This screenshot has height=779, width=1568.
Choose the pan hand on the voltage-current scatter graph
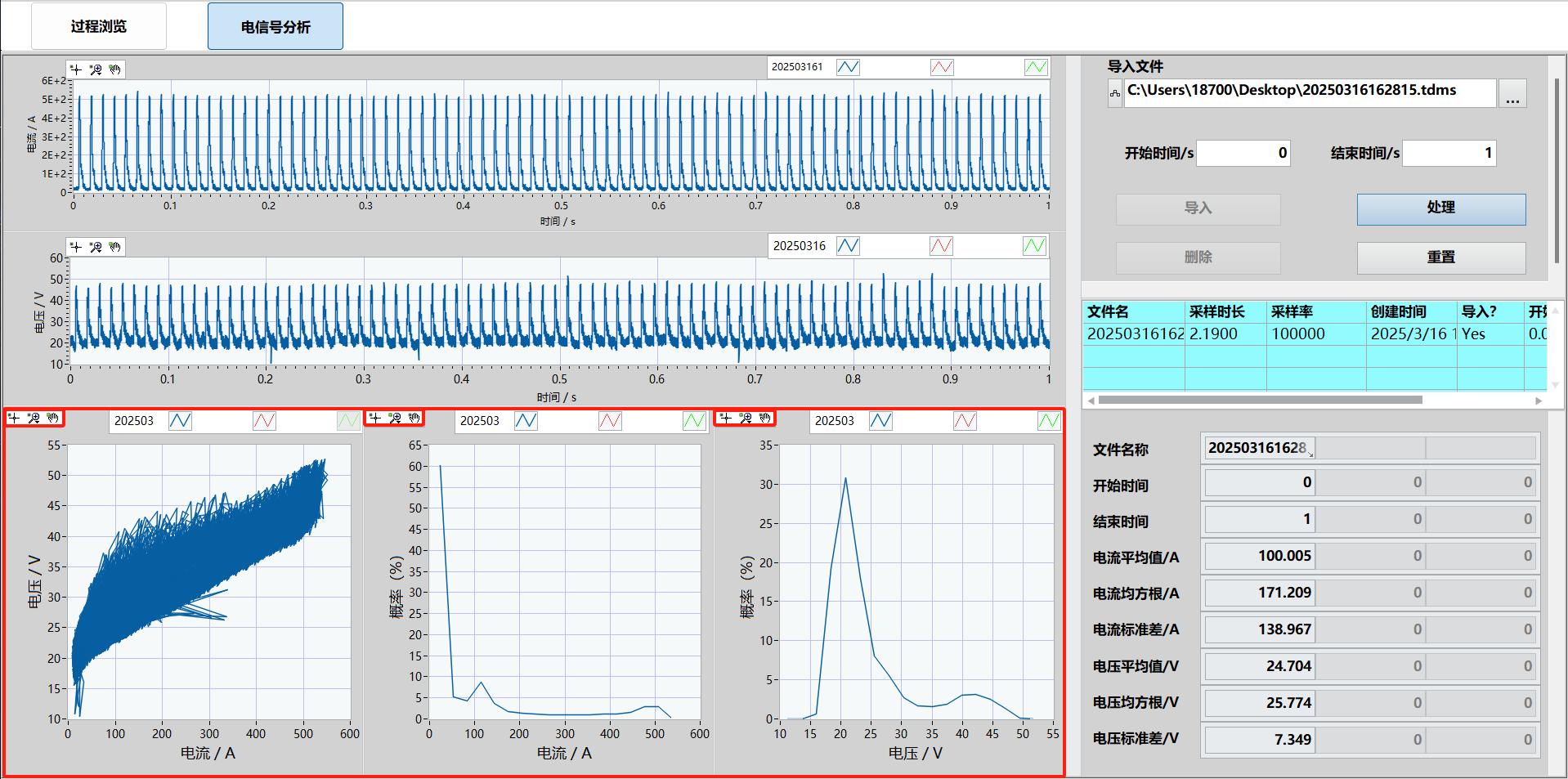point(53,418)
